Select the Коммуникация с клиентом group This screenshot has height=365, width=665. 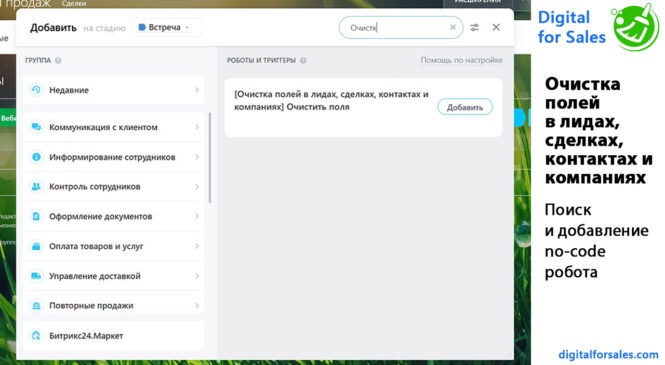(114, 127)
